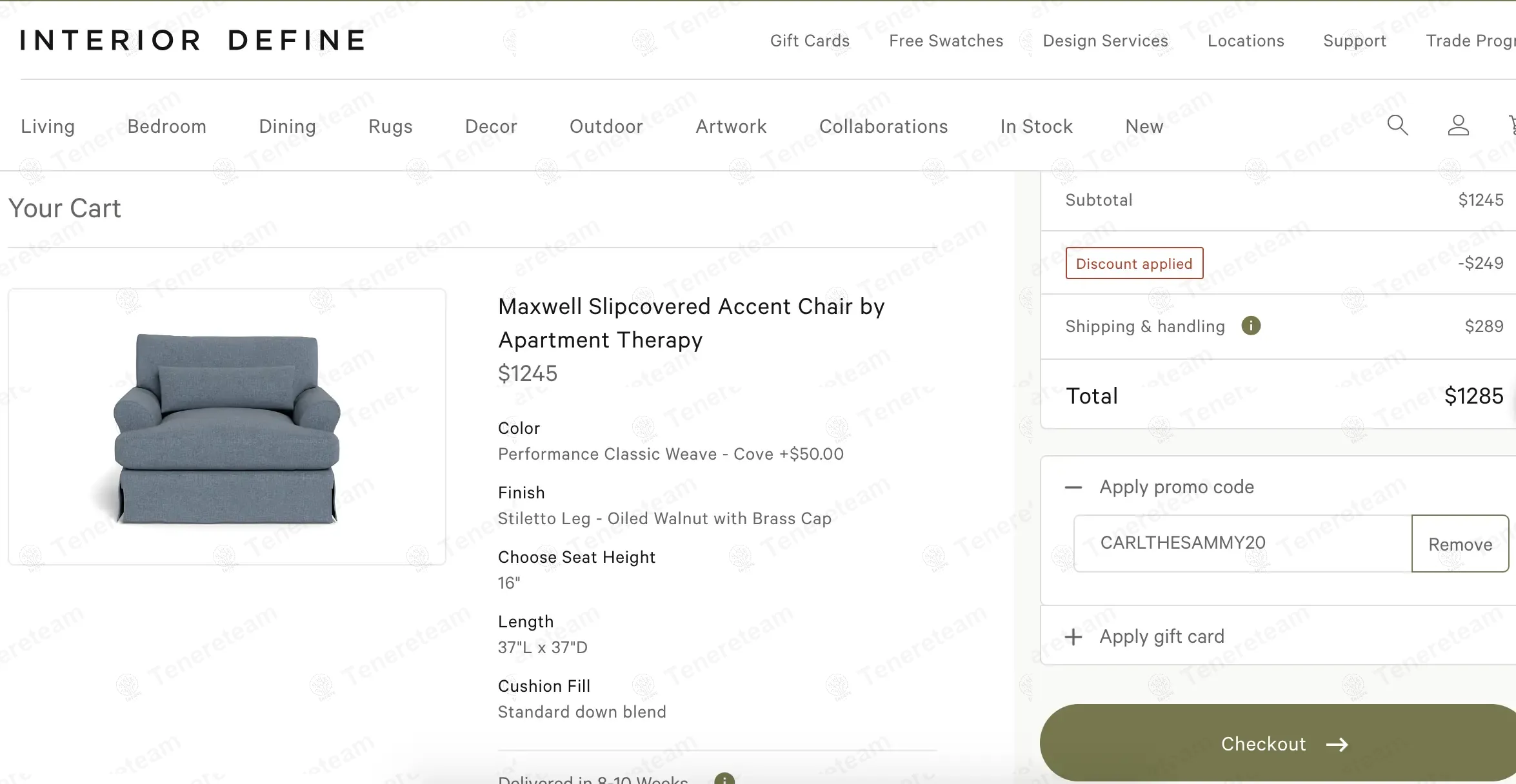Click the promo code input field
1516x784 pixels.
(x=1242, y=543)
